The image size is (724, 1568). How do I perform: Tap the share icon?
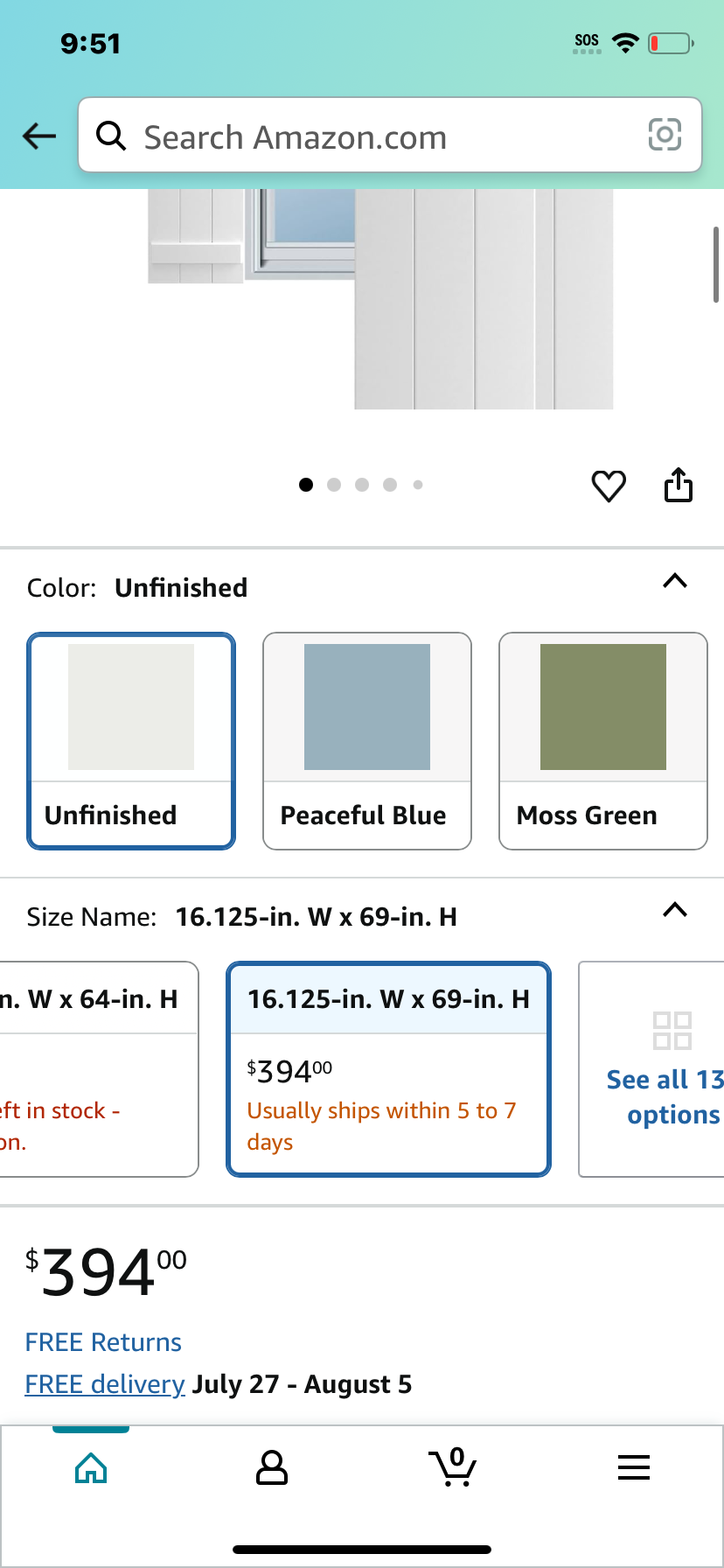679,485
